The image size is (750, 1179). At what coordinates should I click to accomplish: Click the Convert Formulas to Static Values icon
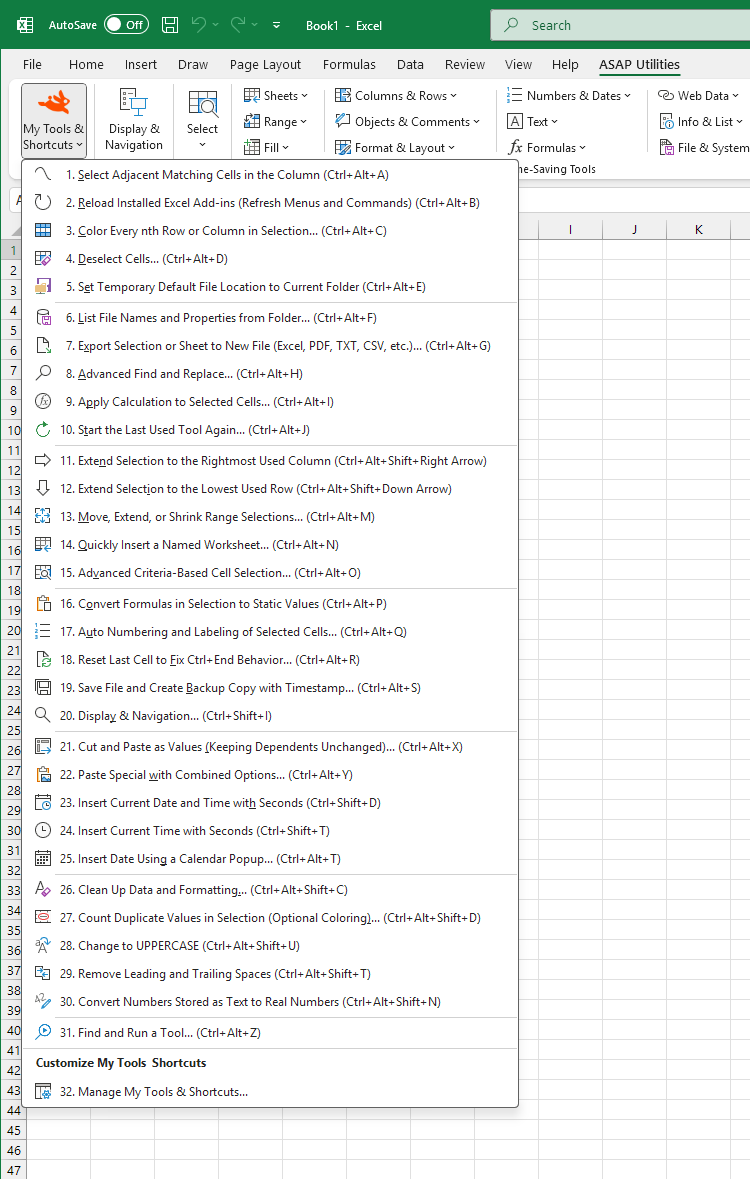43,604
